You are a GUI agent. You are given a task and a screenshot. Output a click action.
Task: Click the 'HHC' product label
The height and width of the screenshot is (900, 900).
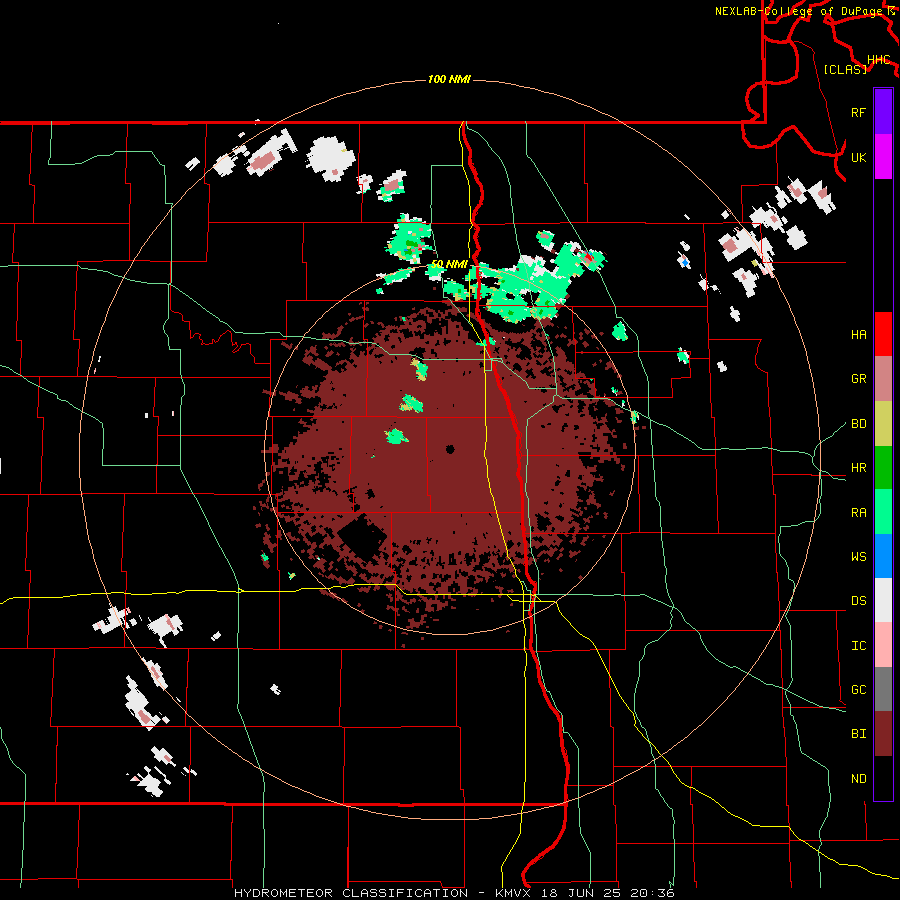878,60
